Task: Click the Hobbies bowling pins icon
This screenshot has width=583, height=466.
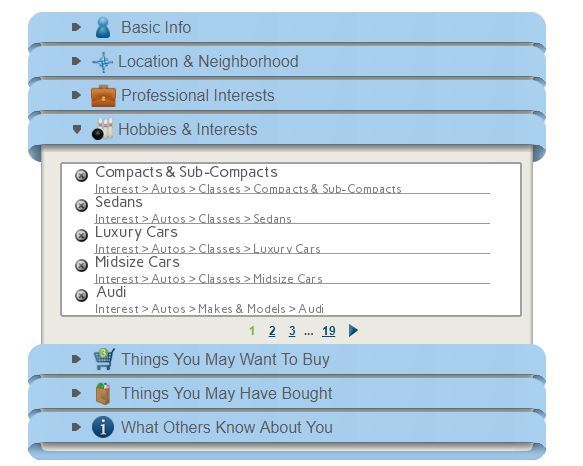Action: [x=103, y=129]
